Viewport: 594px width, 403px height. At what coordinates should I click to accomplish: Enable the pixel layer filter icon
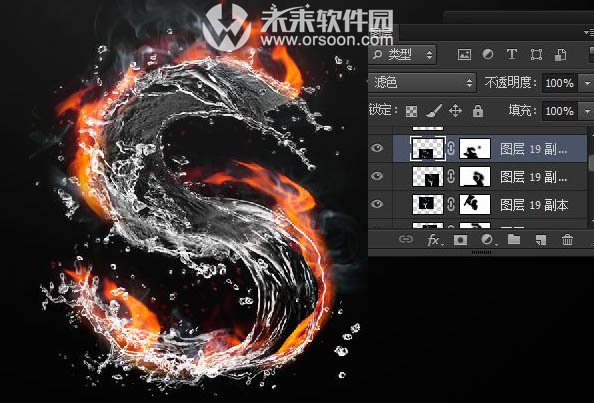[x=464, y=55]
